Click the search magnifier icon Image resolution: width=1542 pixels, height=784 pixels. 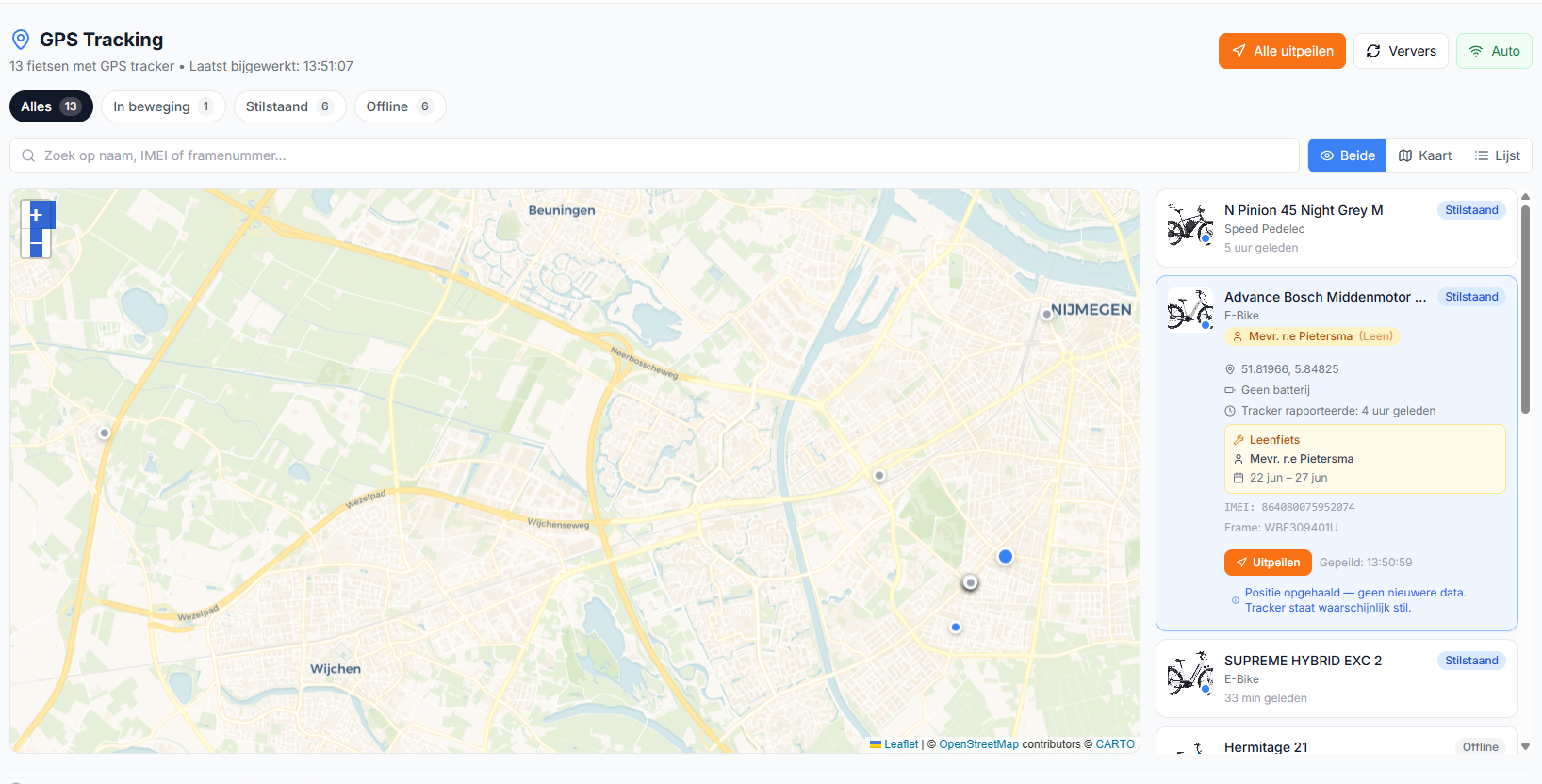click(x=28, y=155)
